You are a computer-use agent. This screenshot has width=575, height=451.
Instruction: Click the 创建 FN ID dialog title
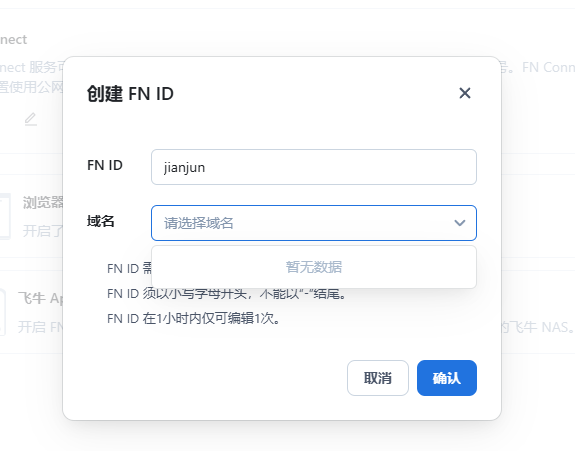(130, 94)
